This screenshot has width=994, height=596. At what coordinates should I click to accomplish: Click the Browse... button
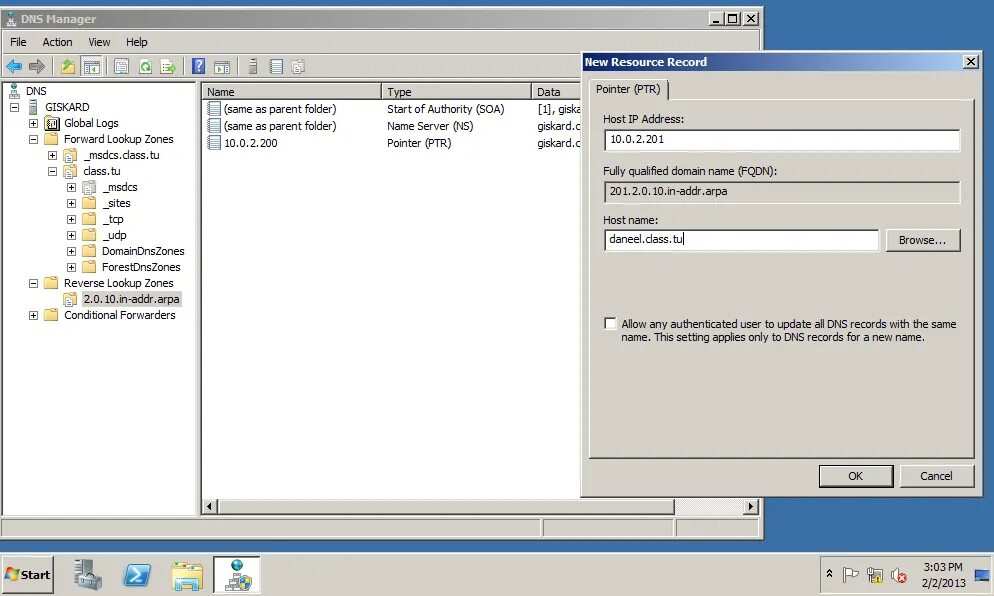(922, 240)
